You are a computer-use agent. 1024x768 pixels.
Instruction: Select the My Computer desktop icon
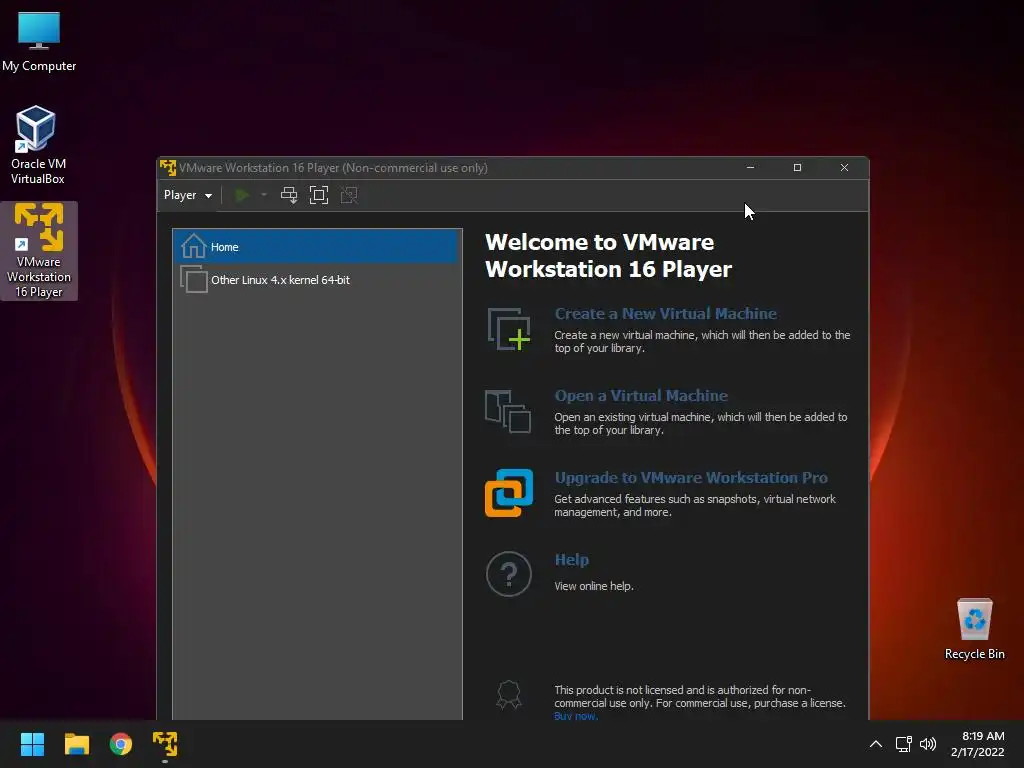point(39,41)
